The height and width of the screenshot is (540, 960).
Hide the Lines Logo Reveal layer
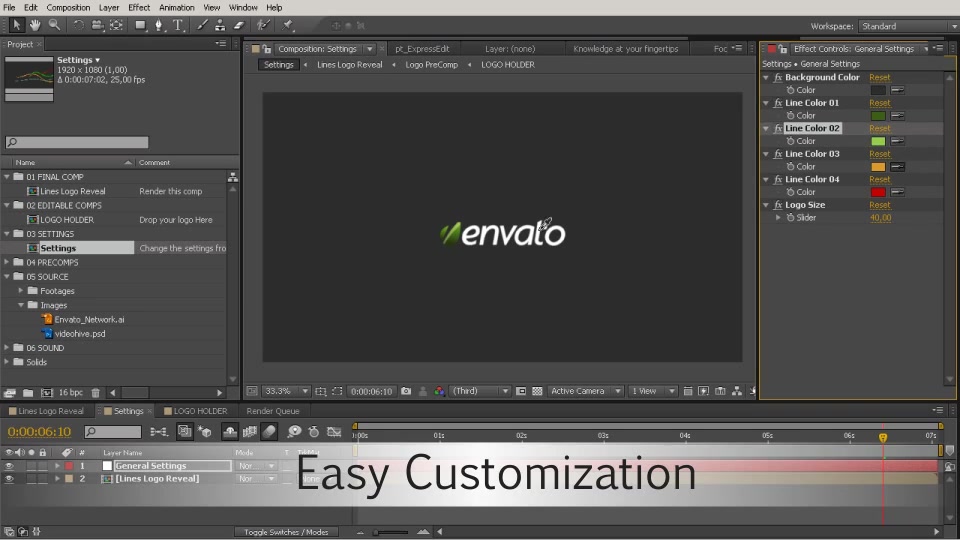[9, 479]
